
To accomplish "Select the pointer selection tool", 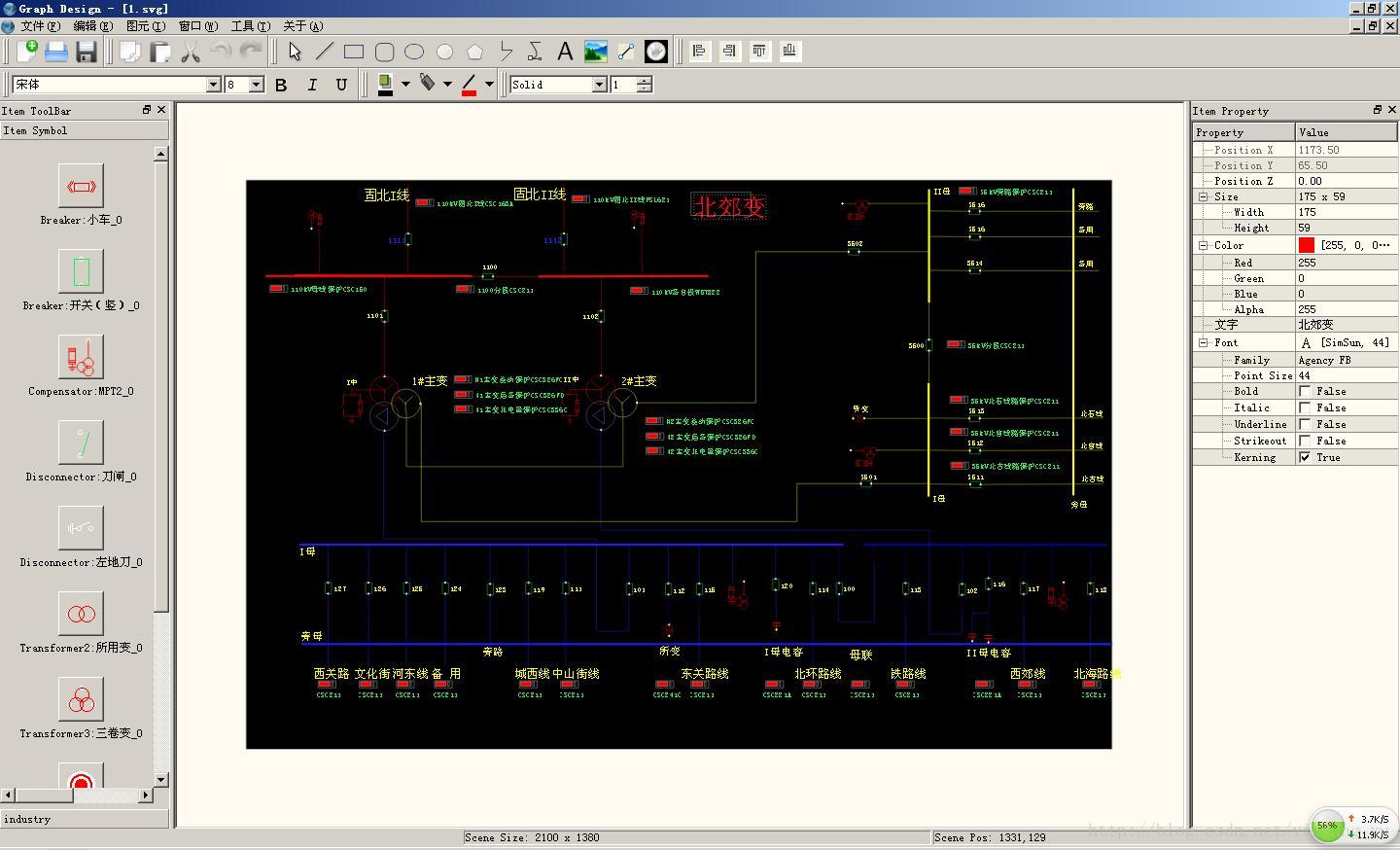I will [295, 52].
